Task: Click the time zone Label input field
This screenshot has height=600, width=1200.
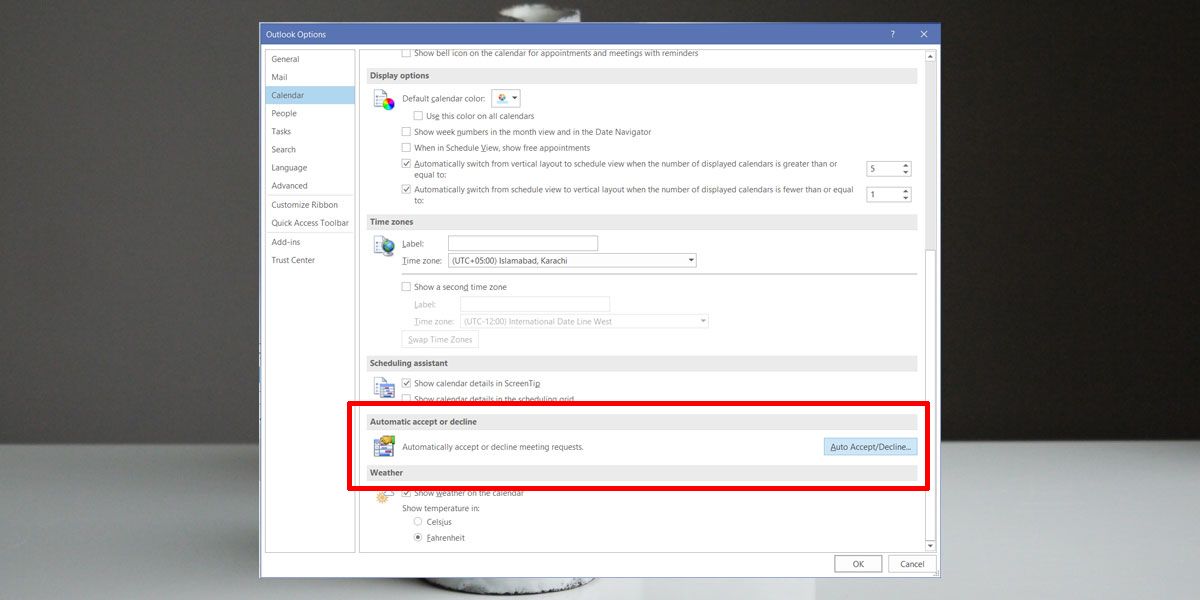Action: pyautogui.click(x=522, y=242)
